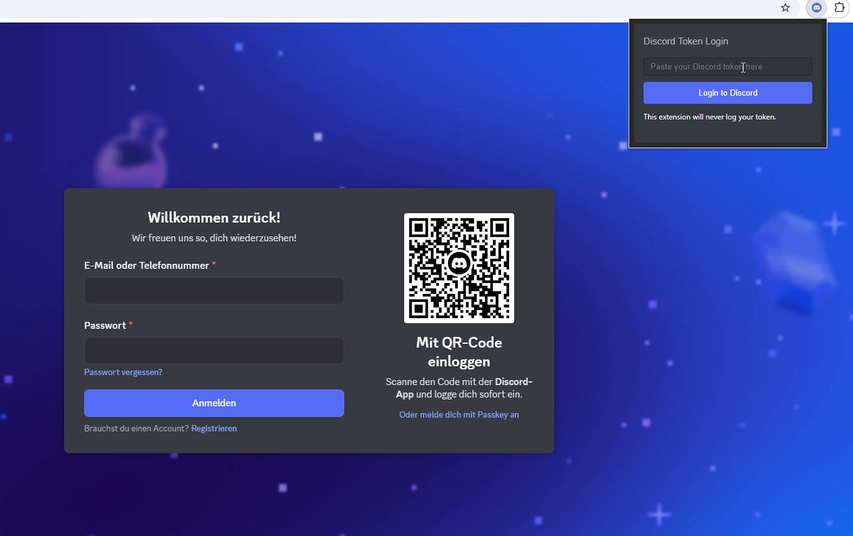The height and width of the screenshot is (536, 853).
Task: Click the Anmelden button
Action: point(214,403)
